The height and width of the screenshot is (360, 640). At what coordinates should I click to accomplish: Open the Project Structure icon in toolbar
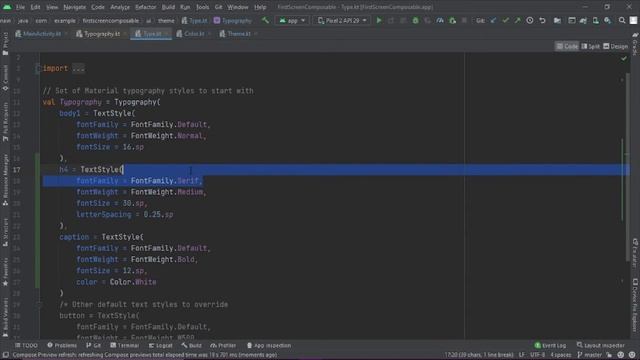click(557, 20)
